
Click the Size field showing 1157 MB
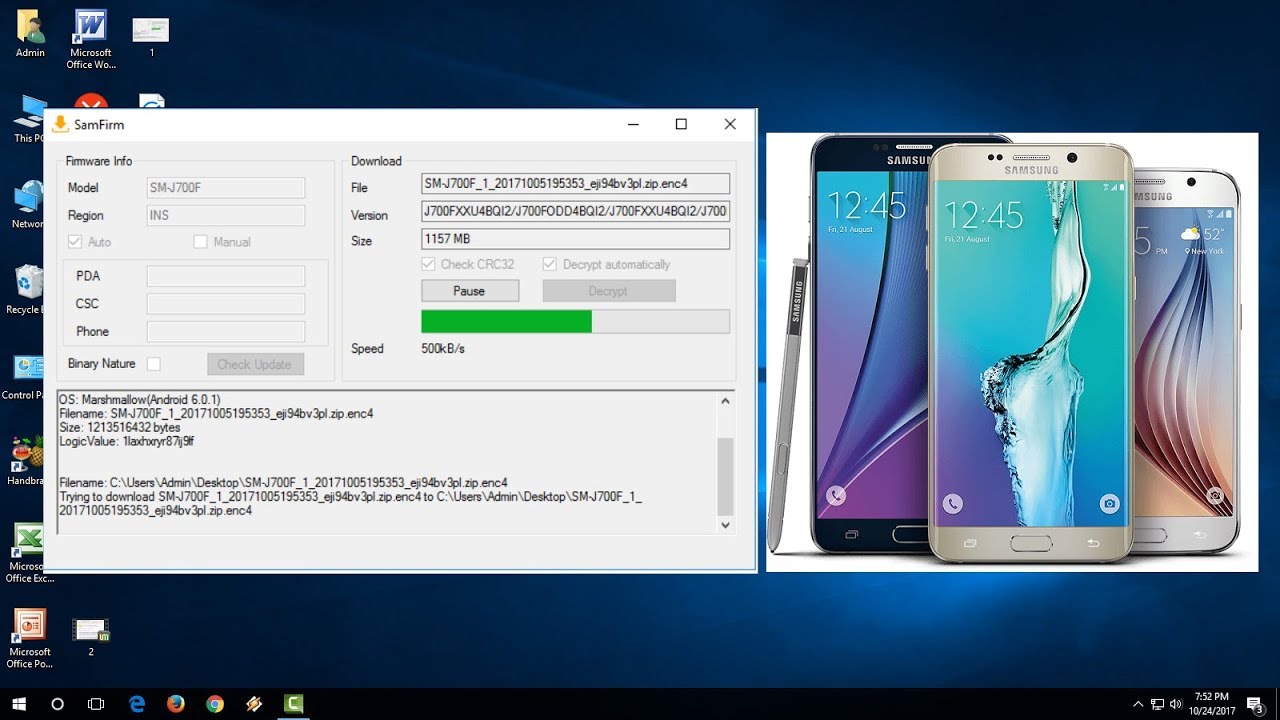(576, 239)
